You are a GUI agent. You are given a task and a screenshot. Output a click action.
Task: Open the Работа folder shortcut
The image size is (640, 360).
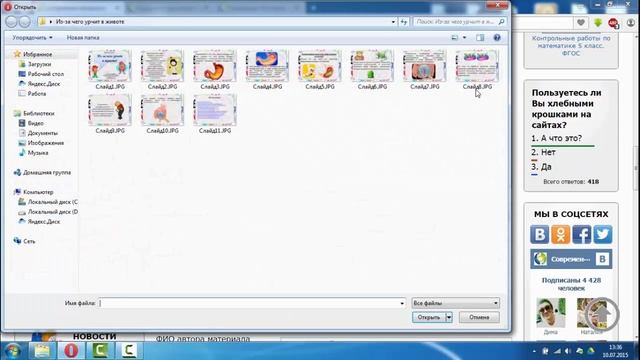pyautogui.click(x=37, y=93)
